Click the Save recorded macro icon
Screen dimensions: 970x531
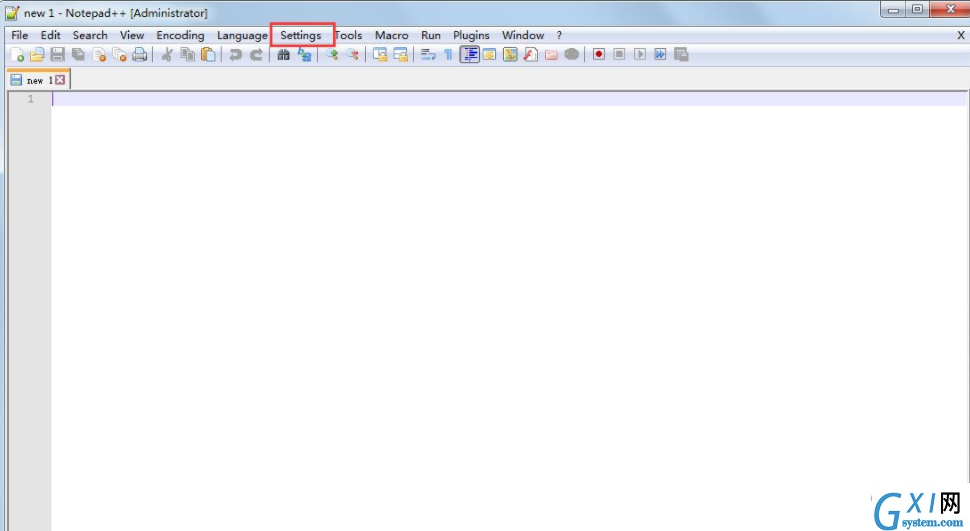pyautogui.click(x=681, y=54)
